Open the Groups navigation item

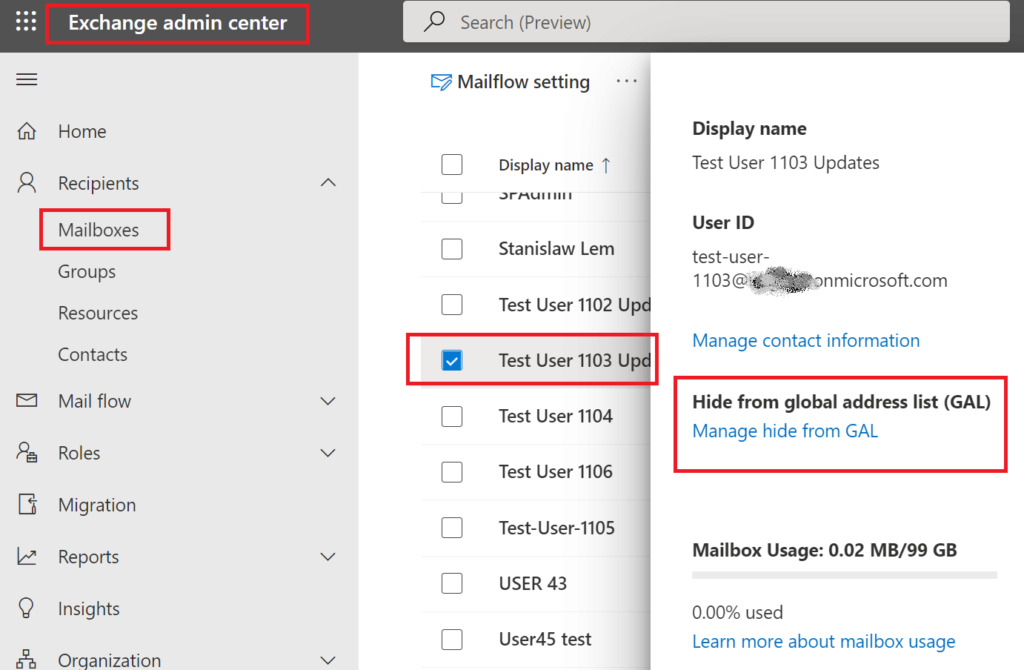pos(87,272)
